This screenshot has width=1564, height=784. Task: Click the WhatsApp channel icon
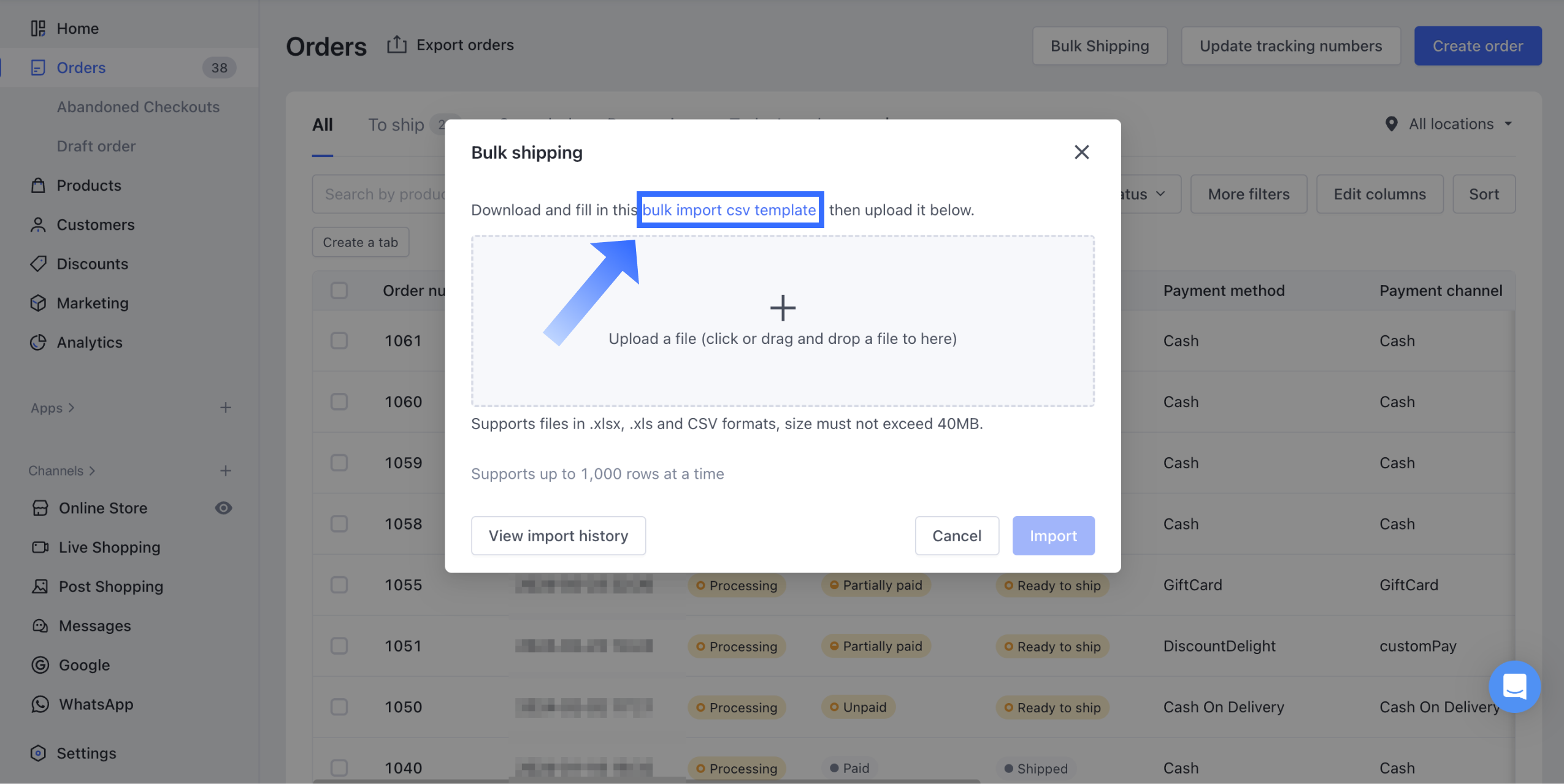click(x=40, y=704)
